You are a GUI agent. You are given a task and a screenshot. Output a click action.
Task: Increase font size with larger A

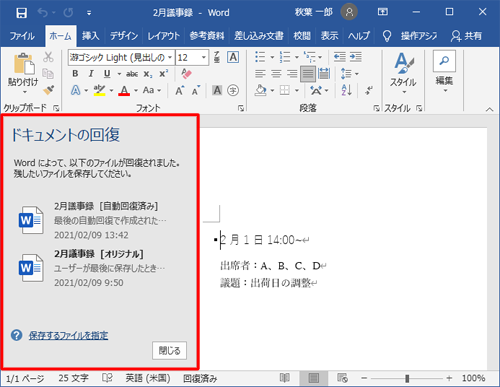[179, 90]
